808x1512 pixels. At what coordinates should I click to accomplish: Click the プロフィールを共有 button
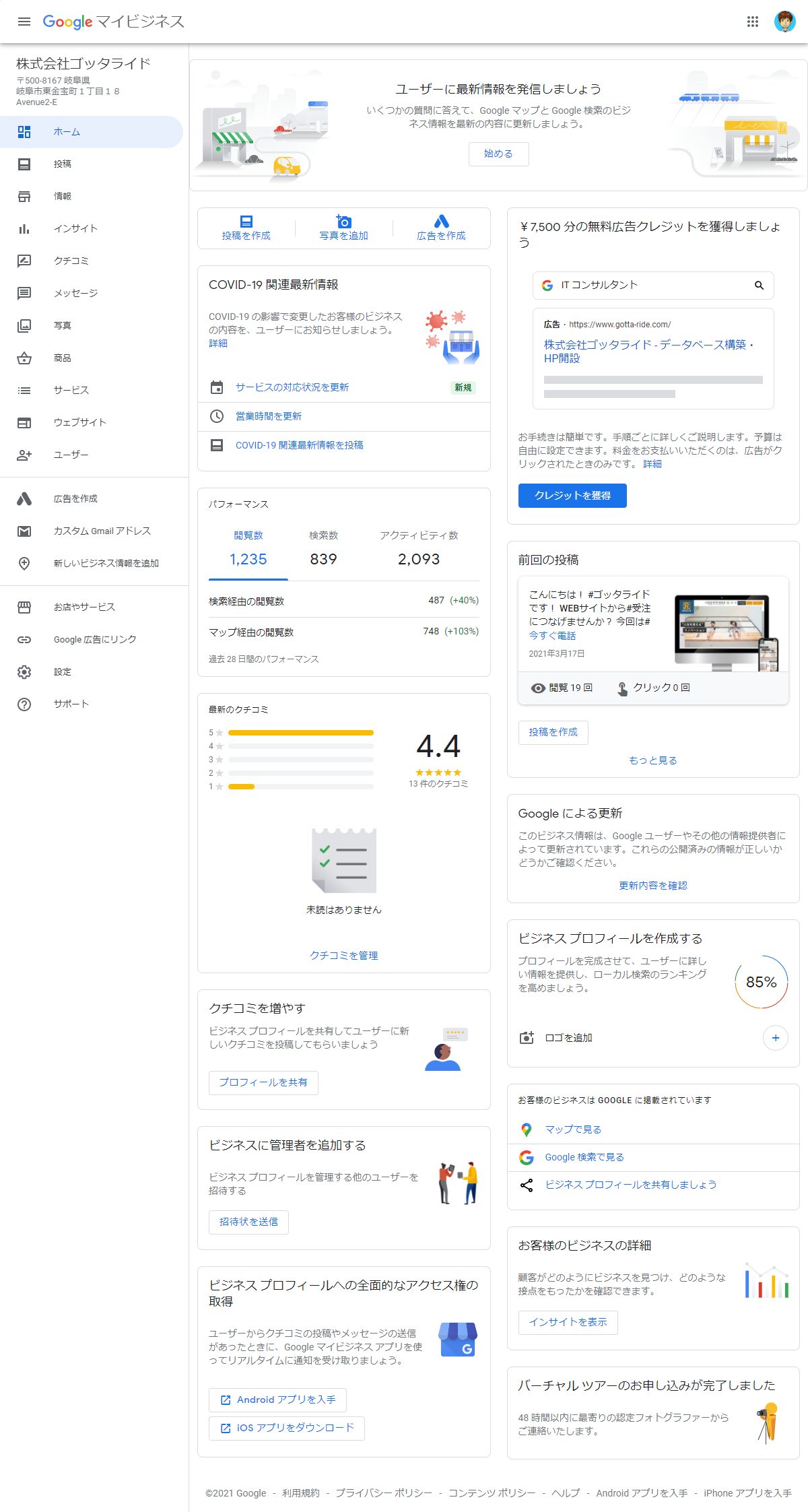pos(263,1082)
